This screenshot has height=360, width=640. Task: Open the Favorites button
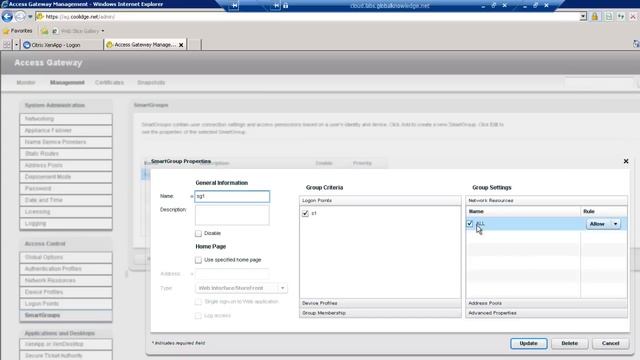coord(18,31)
